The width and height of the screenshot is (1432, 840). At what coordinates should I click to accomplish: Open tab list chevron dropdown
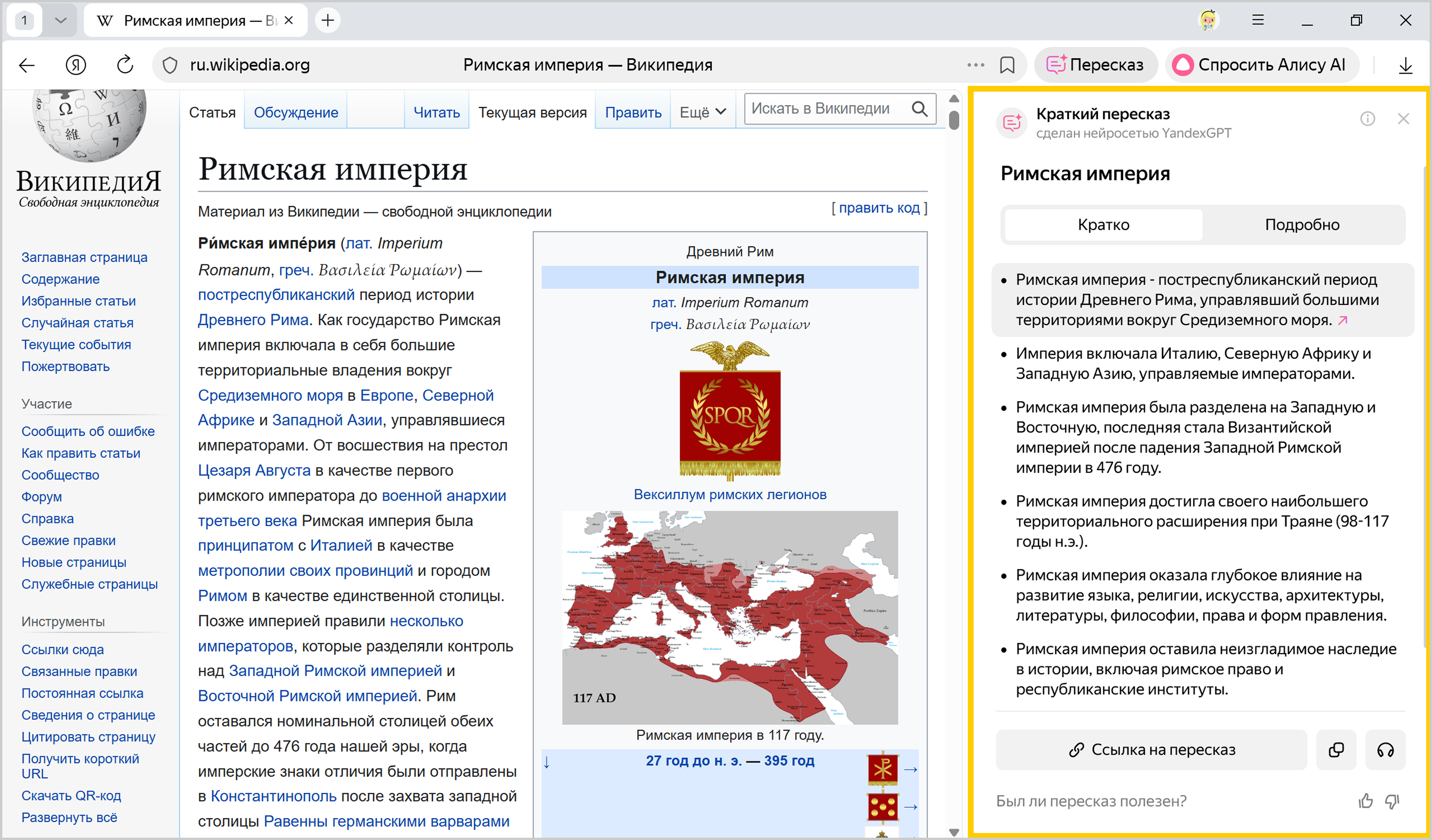[x=61, y=20]
